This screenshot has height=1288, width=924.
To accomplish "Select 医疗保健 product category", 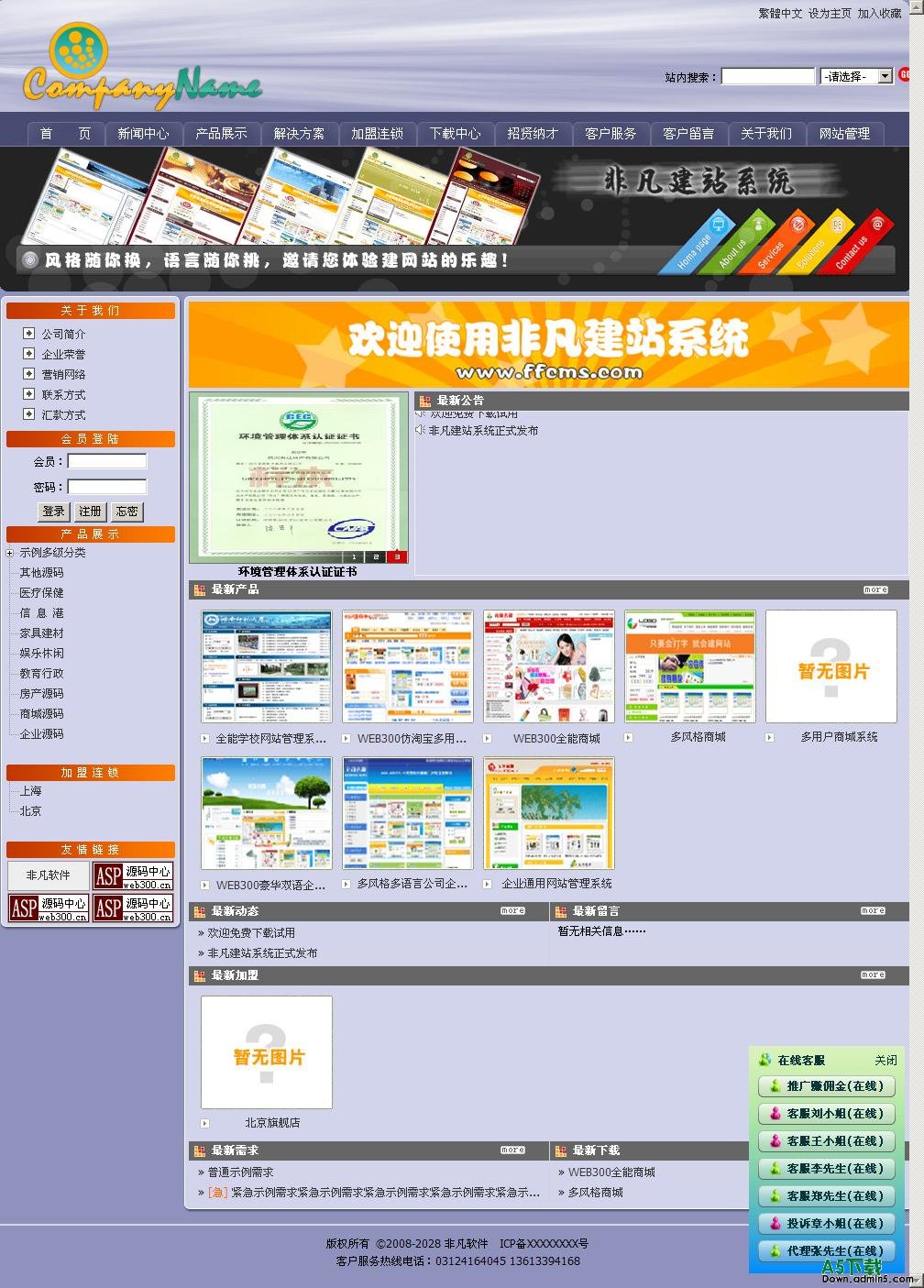I will [42, 593].
